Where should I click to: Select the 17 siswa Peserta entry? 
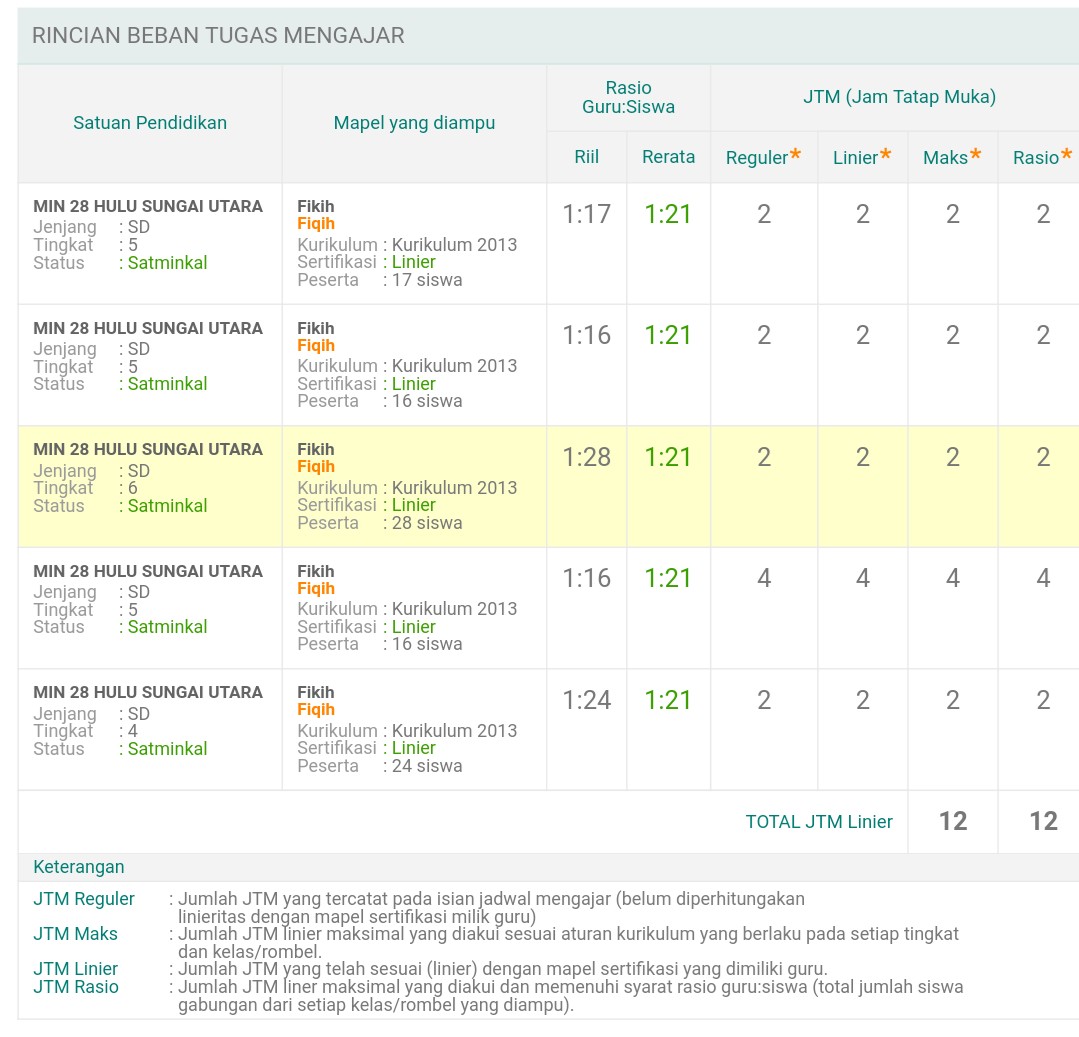click(427, 280)
